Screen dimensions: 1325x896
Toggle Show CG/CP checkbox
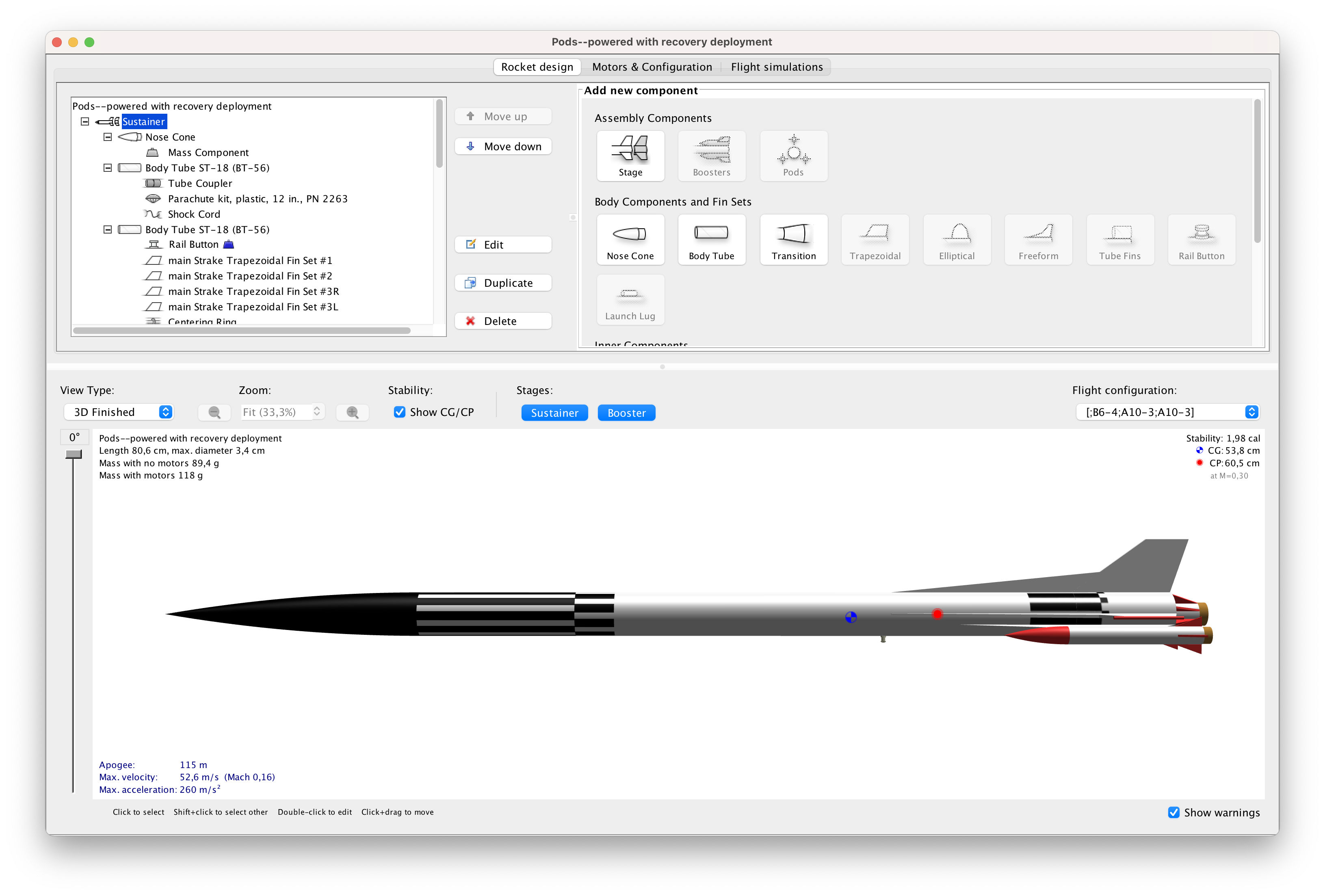coord(397,411)
